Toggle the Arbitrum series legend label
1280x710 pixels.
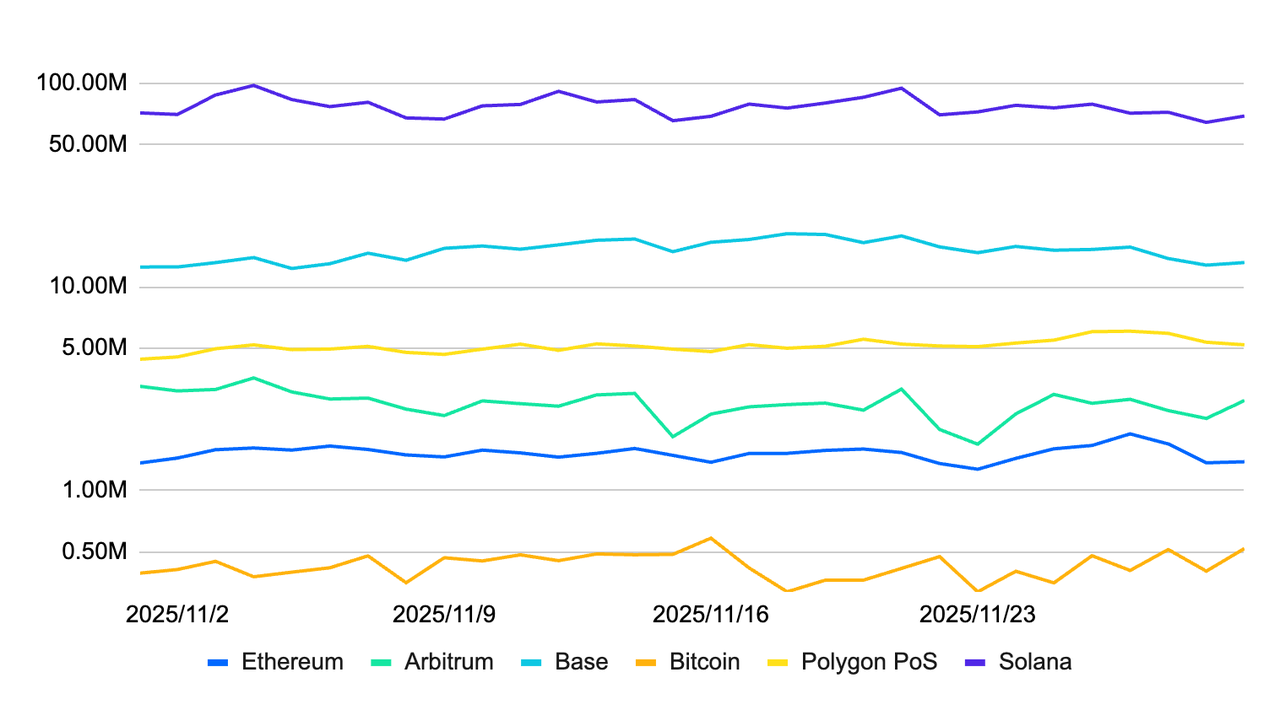click(x=449, y=662)
